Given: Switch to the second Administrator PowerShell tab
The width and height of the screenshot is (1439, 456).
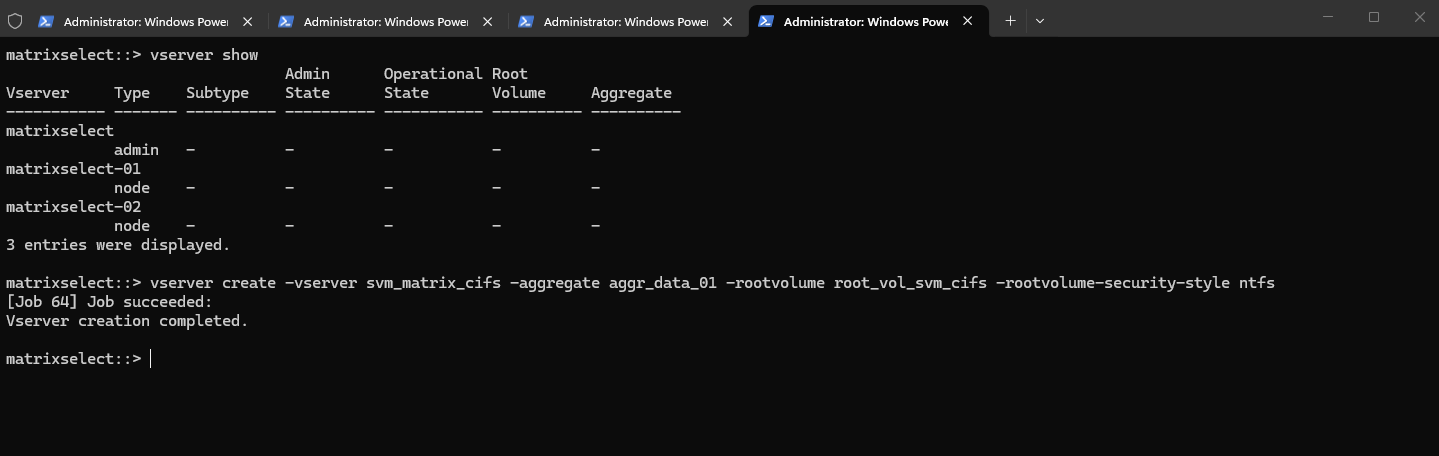Looking at the screenshot, I should click(x=385, y=21).
